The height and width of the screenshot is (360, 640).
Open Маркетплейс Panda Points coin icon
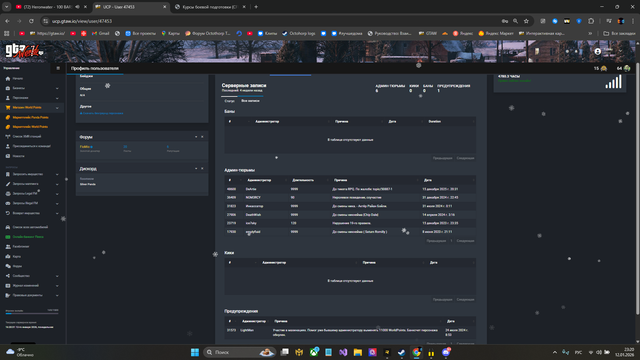coord(8,117)
